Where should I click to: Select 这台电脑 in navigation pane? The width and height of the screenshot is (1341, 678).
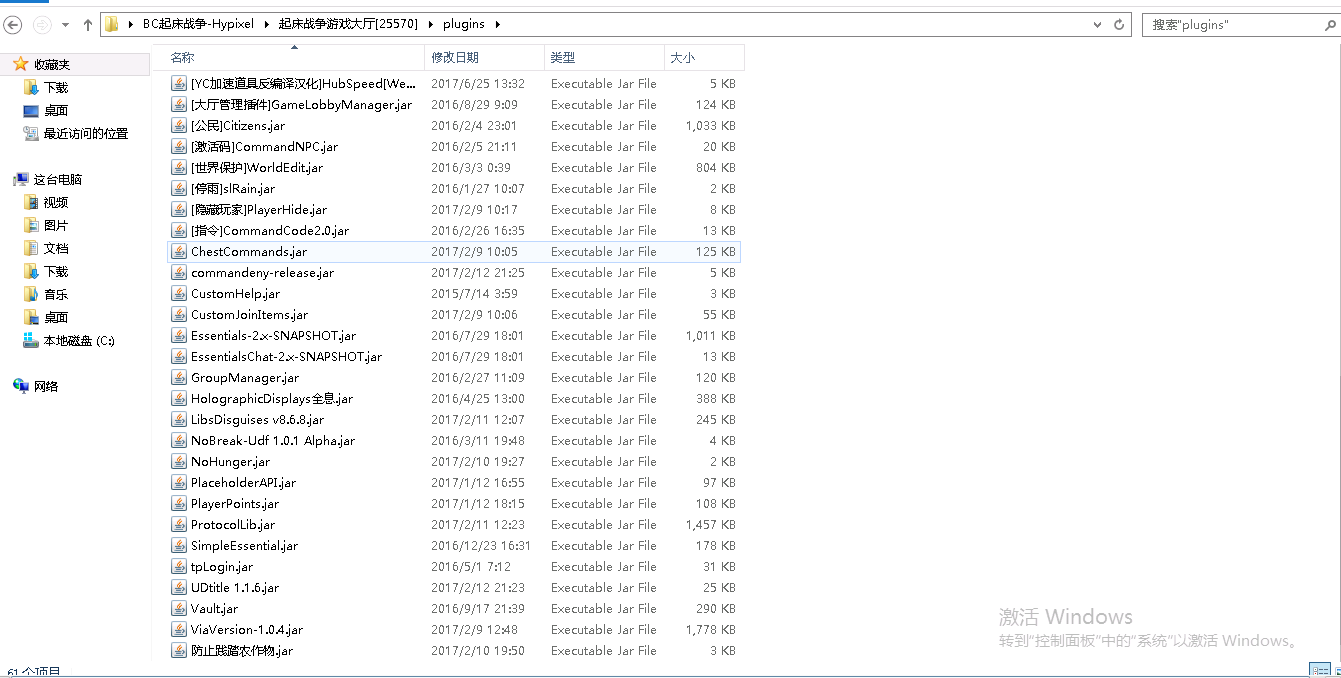pyautogui.click(x=57, y=180)
